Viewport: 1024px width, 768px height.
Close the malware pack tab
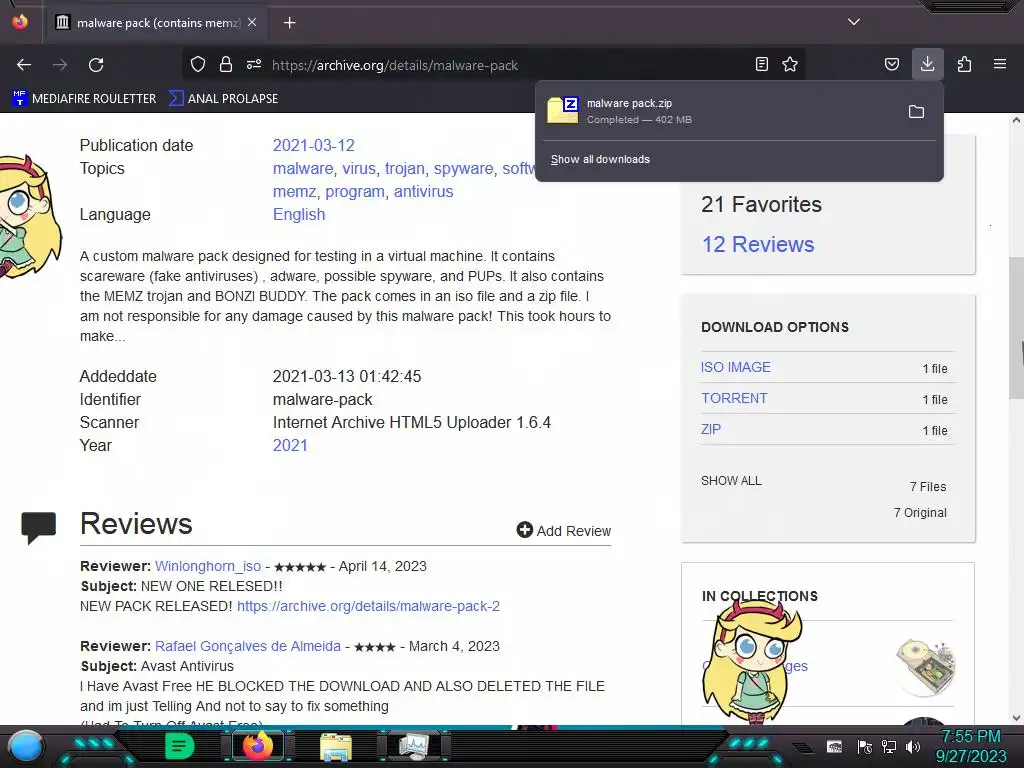click(252, 22)
